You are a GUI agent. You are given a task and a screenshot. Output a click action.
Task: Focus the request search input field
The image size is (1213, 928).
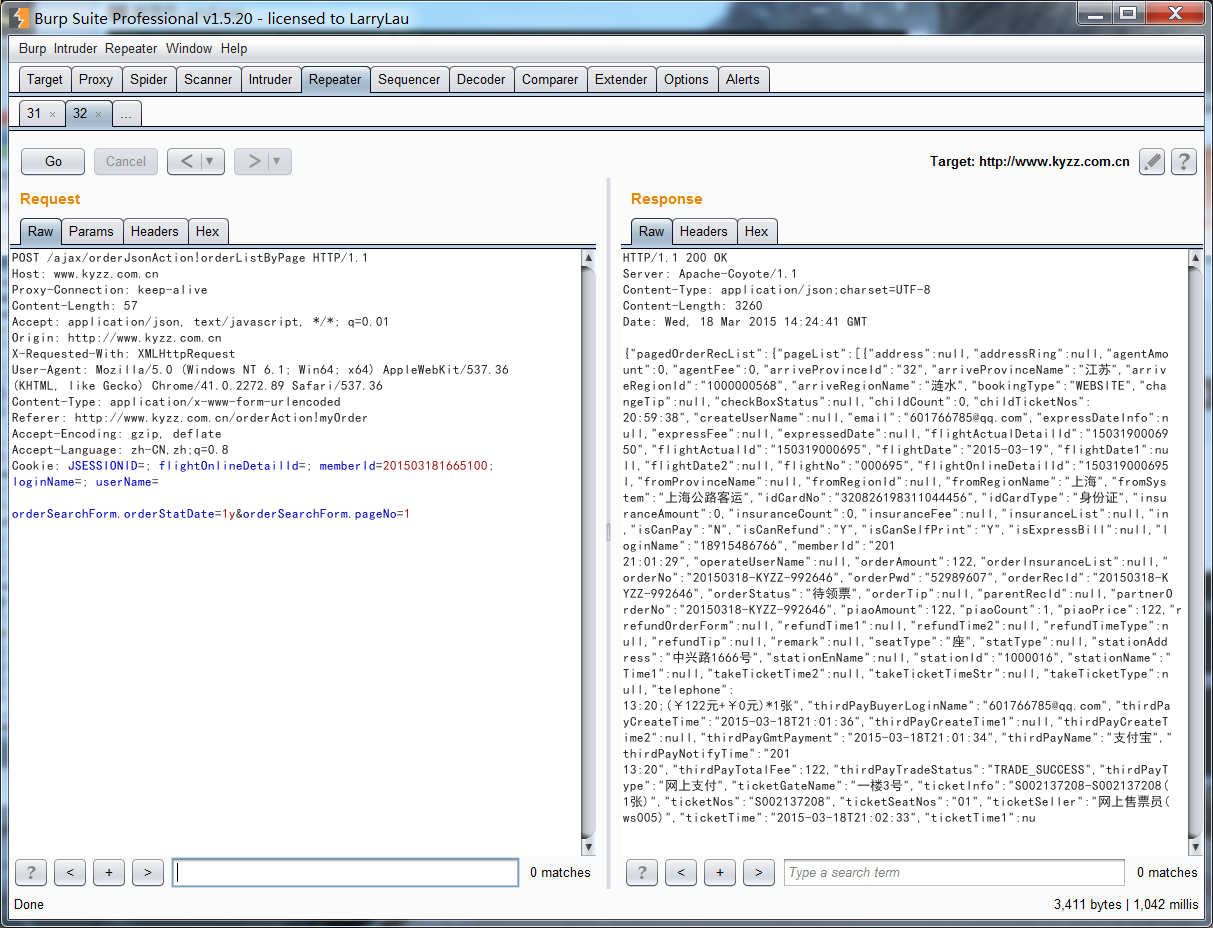pyautogui.click(x=345, y=873)
